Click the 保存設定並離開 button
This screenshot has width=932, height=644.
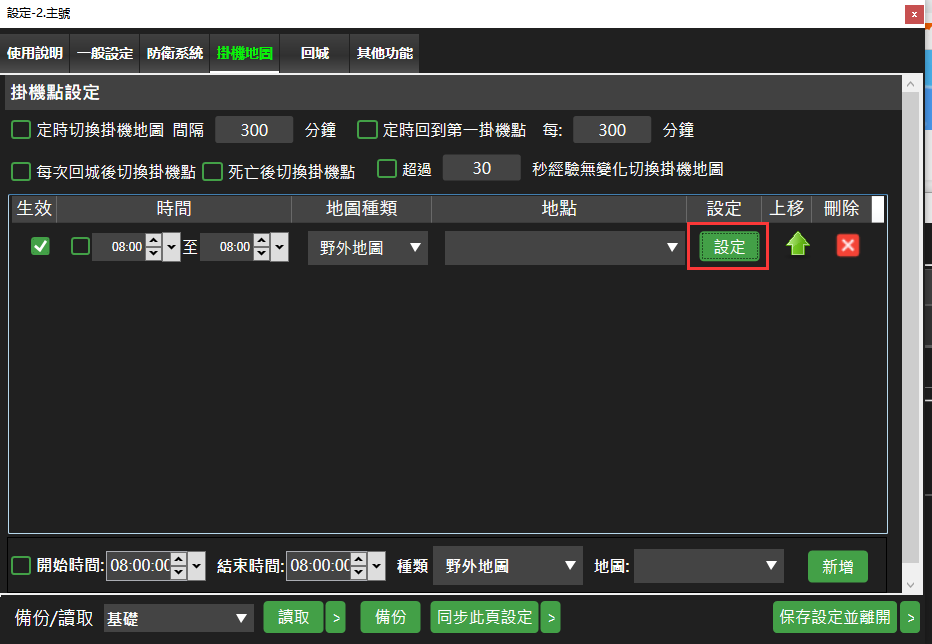834,618
